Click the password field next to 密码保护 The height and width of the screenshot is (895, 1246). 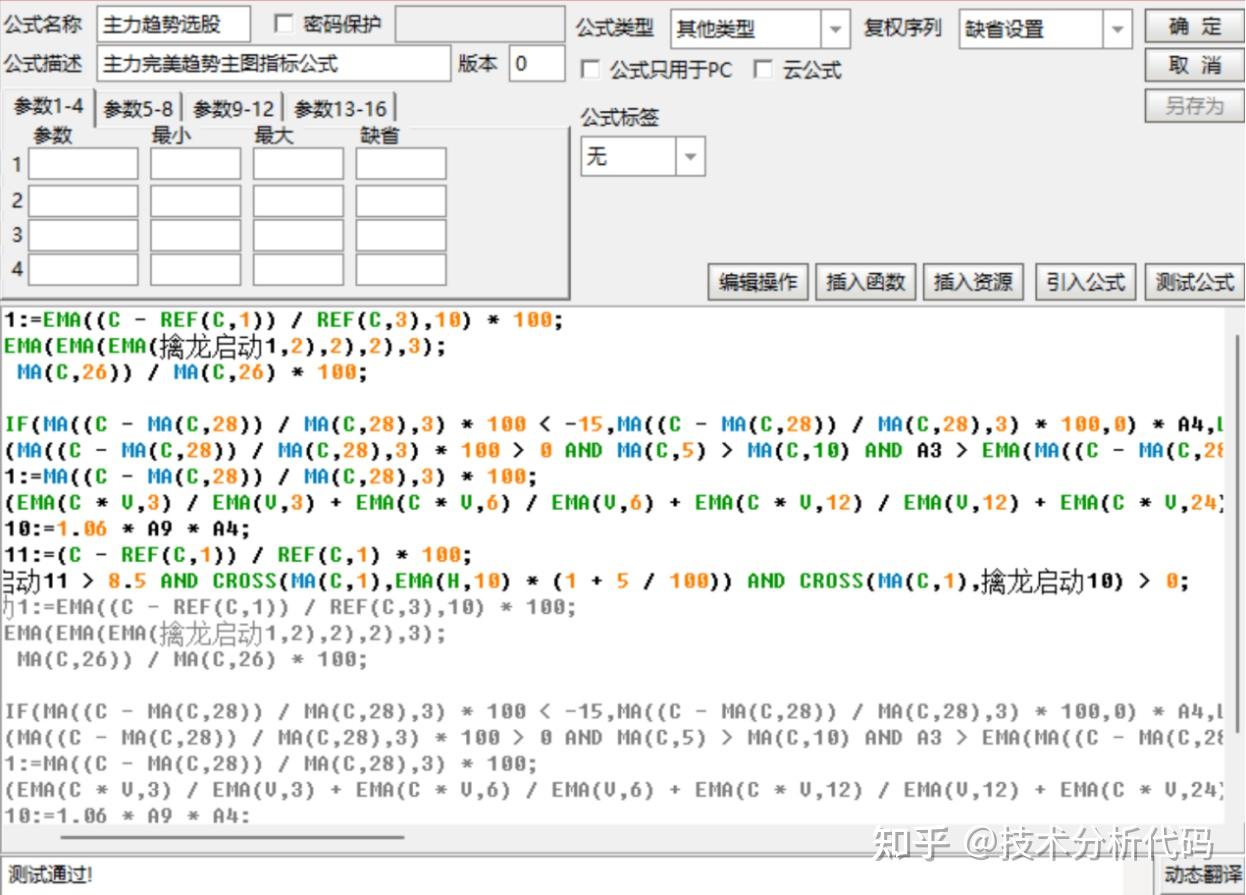[481, 25]
